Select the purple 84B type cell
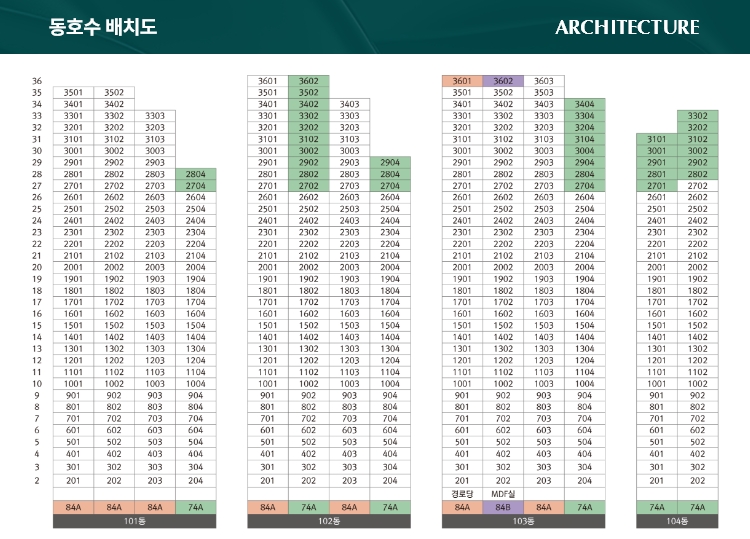The width and height of the screenshot is (750, 539). pos(502,508)
